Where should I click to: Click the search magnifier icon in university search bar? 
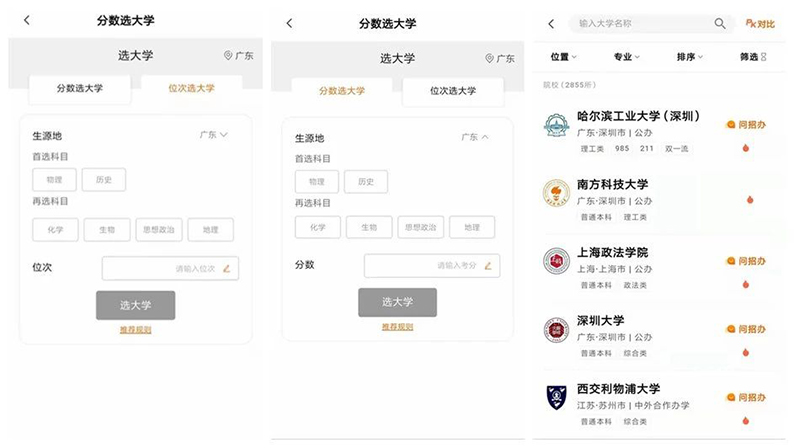click(720, 23)
